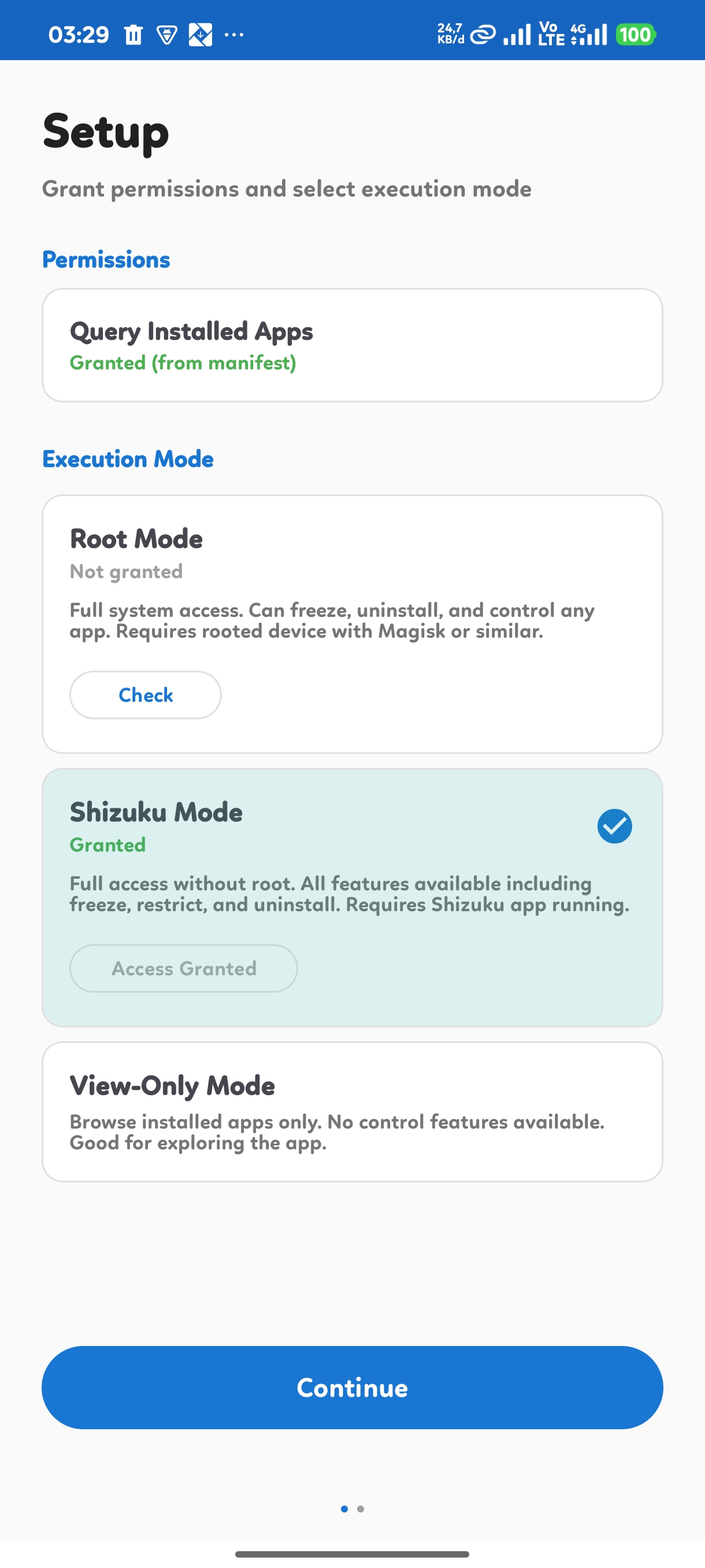The height and width of the screenshot is (1568, 705).
Task: Open the Query Installed Apps permission card
Action: tap(352, 345)
